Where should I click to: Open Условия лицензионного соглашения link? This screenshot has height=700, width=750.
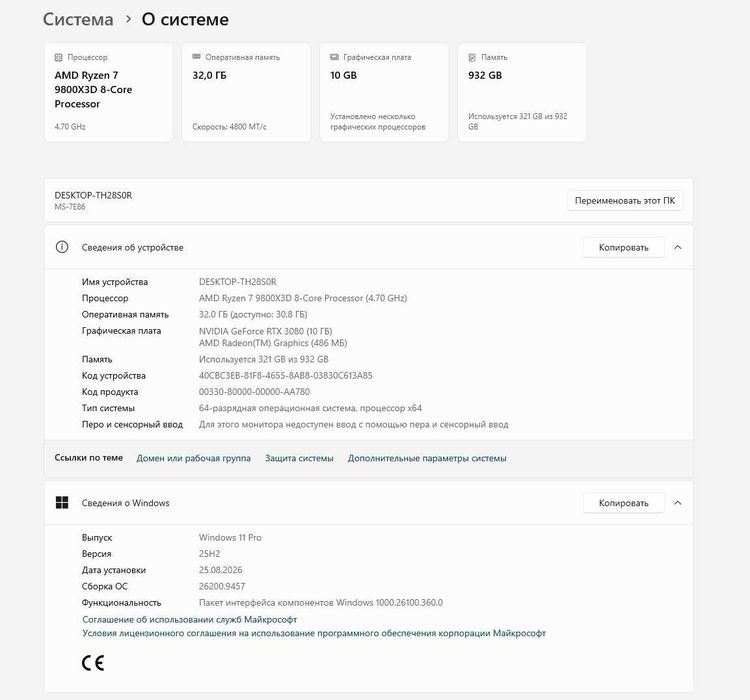click(x=314, y=633)
